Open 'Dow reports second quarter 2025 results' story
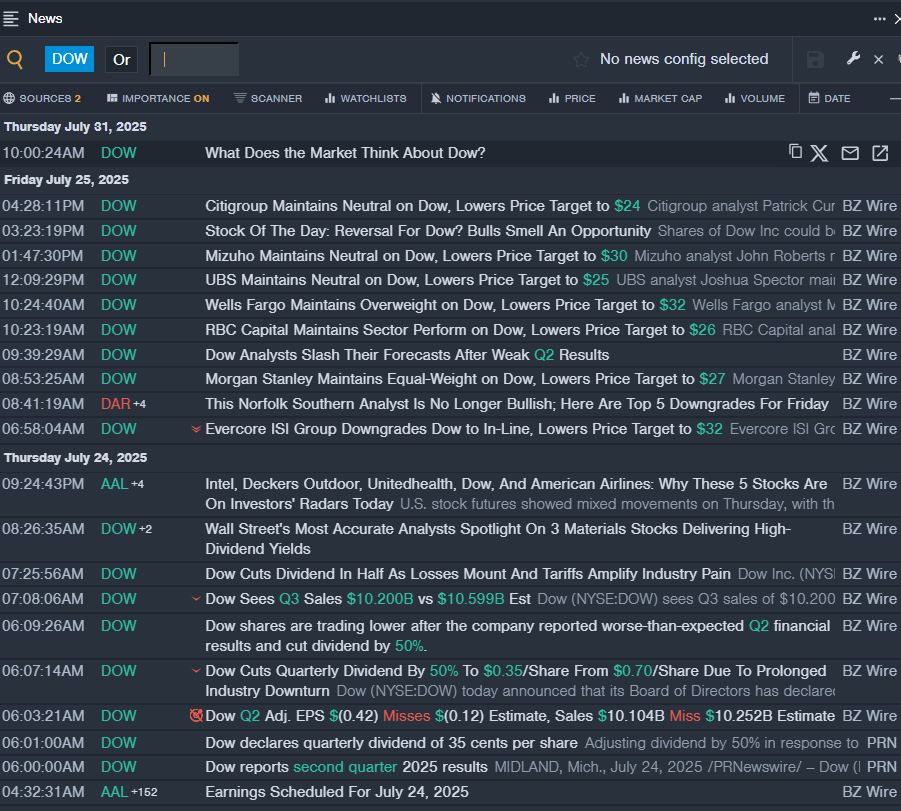This screenshot has height=811, width=901. (x=346, y=767)
